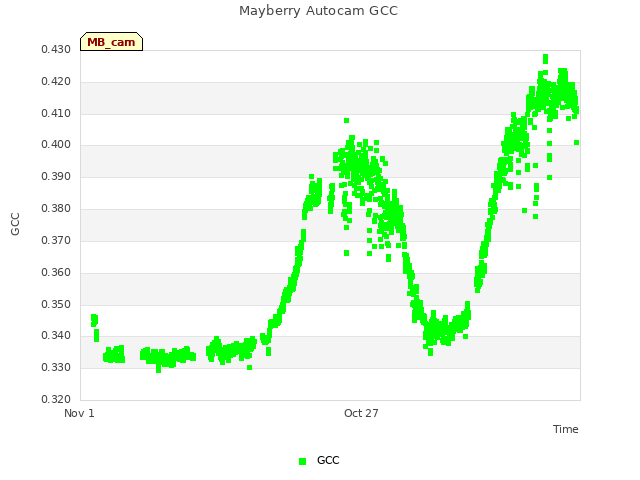
Task: Click the 0.390 y-axis value
Action: pos(56,177)
